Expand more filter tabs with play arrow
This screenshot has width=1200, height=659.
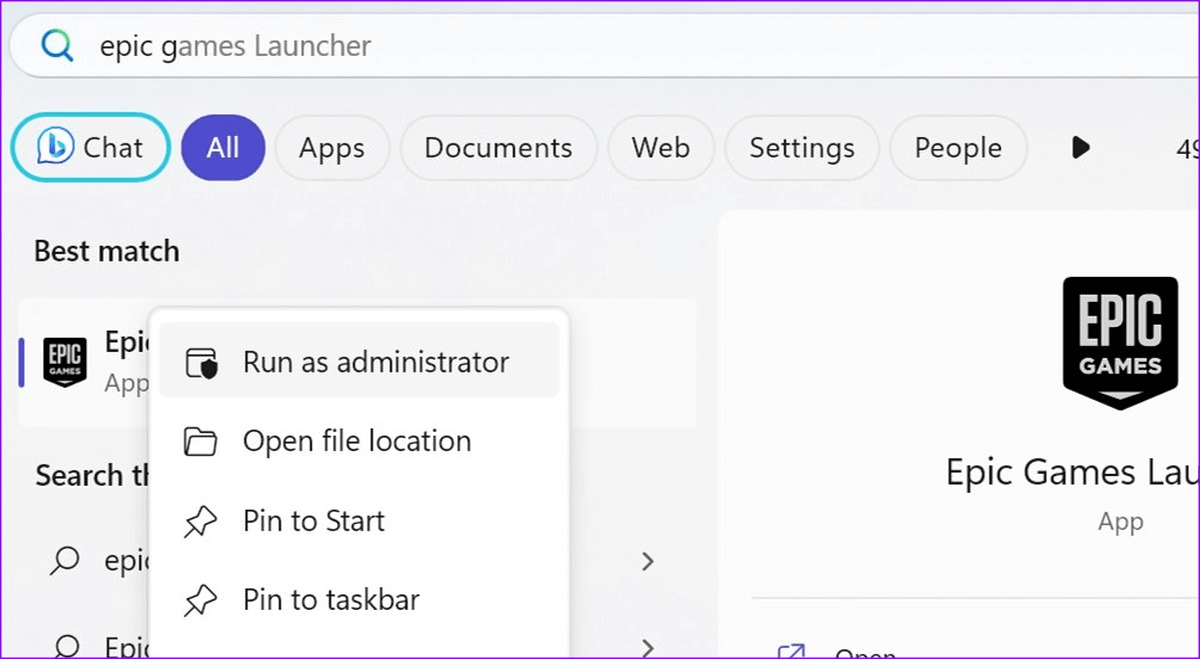click(1080, 148)
